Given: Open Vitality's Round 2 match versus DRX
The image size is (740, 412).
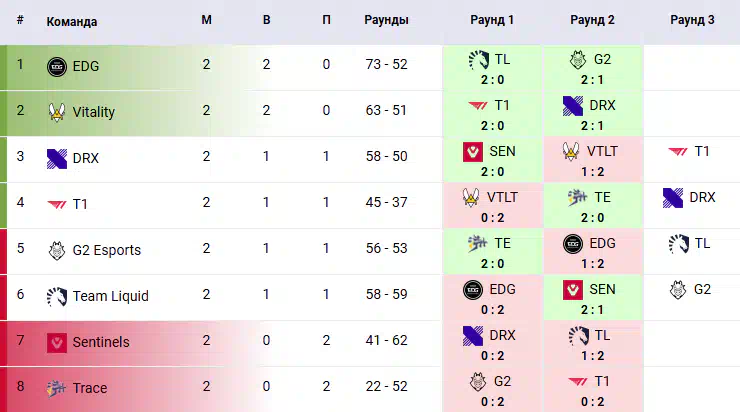Looking at the screenshot, I should point(593,114).
